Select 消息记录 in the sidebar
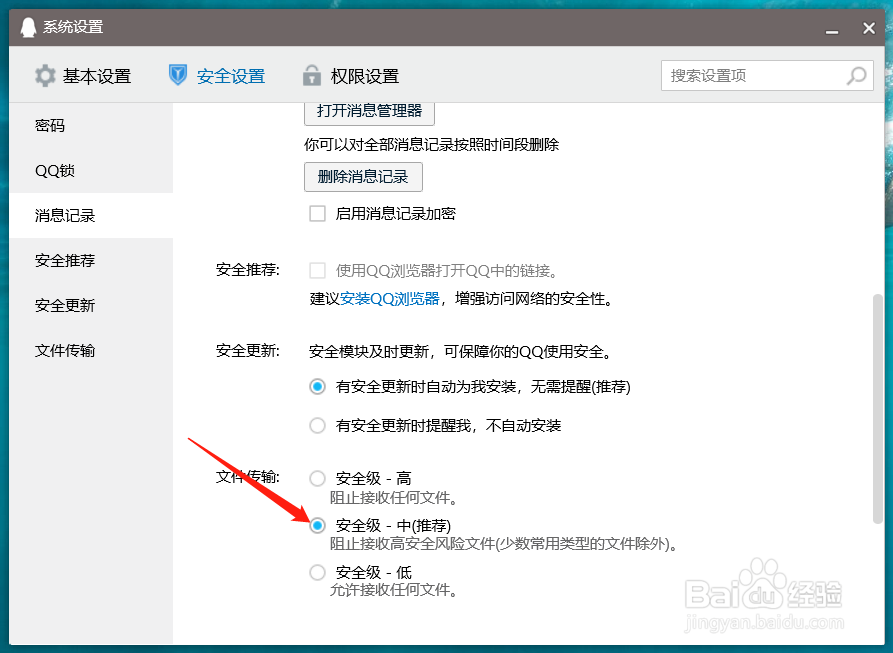This screenshot has height=653, width=893. [x=91, y=215]
